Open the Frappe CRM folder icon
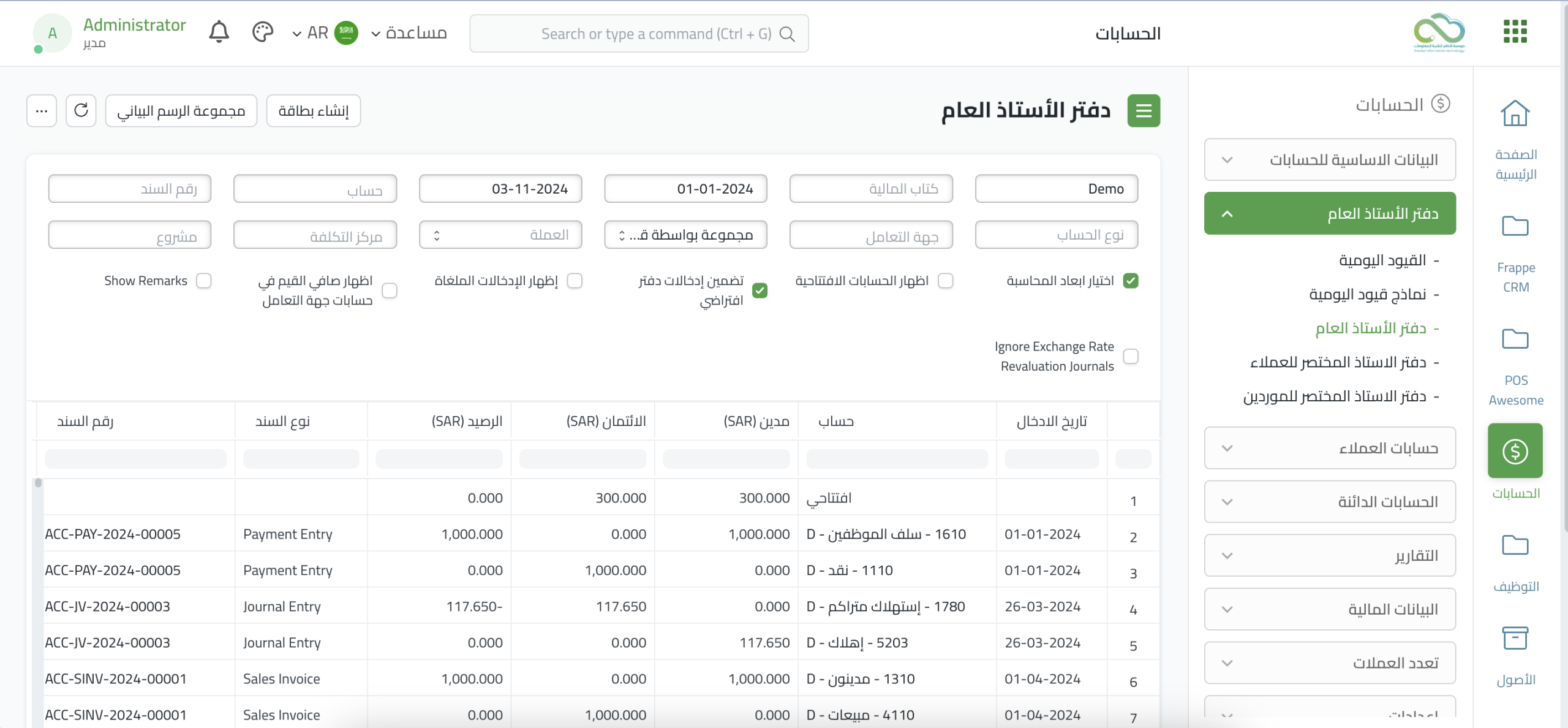The height and width of the screenshot is (728, 1568). pyautogui.click(x=1515, y=226)
